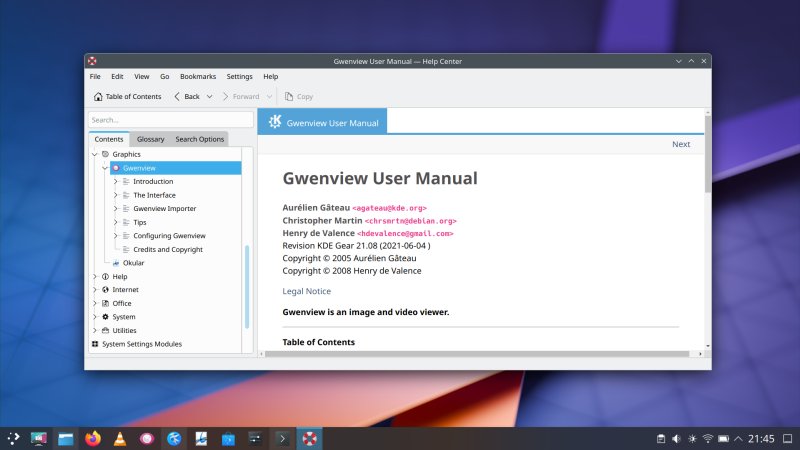Open the Back history dropdown arrow

click(x=209, y=97)
